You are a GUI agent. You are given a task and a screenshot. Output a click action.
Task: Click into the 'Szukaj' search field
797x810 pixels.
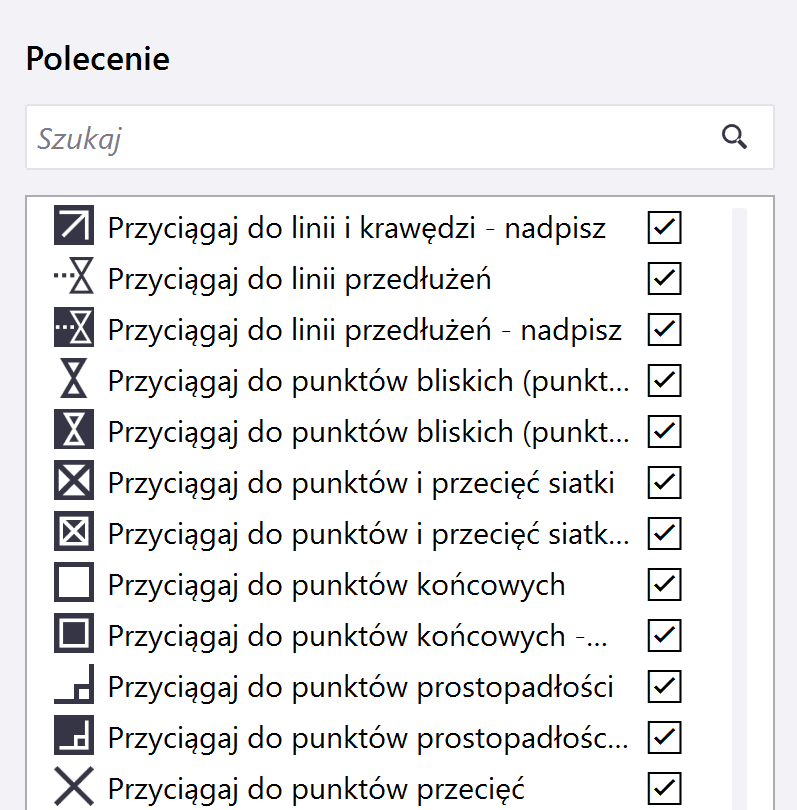pos(370,138)
